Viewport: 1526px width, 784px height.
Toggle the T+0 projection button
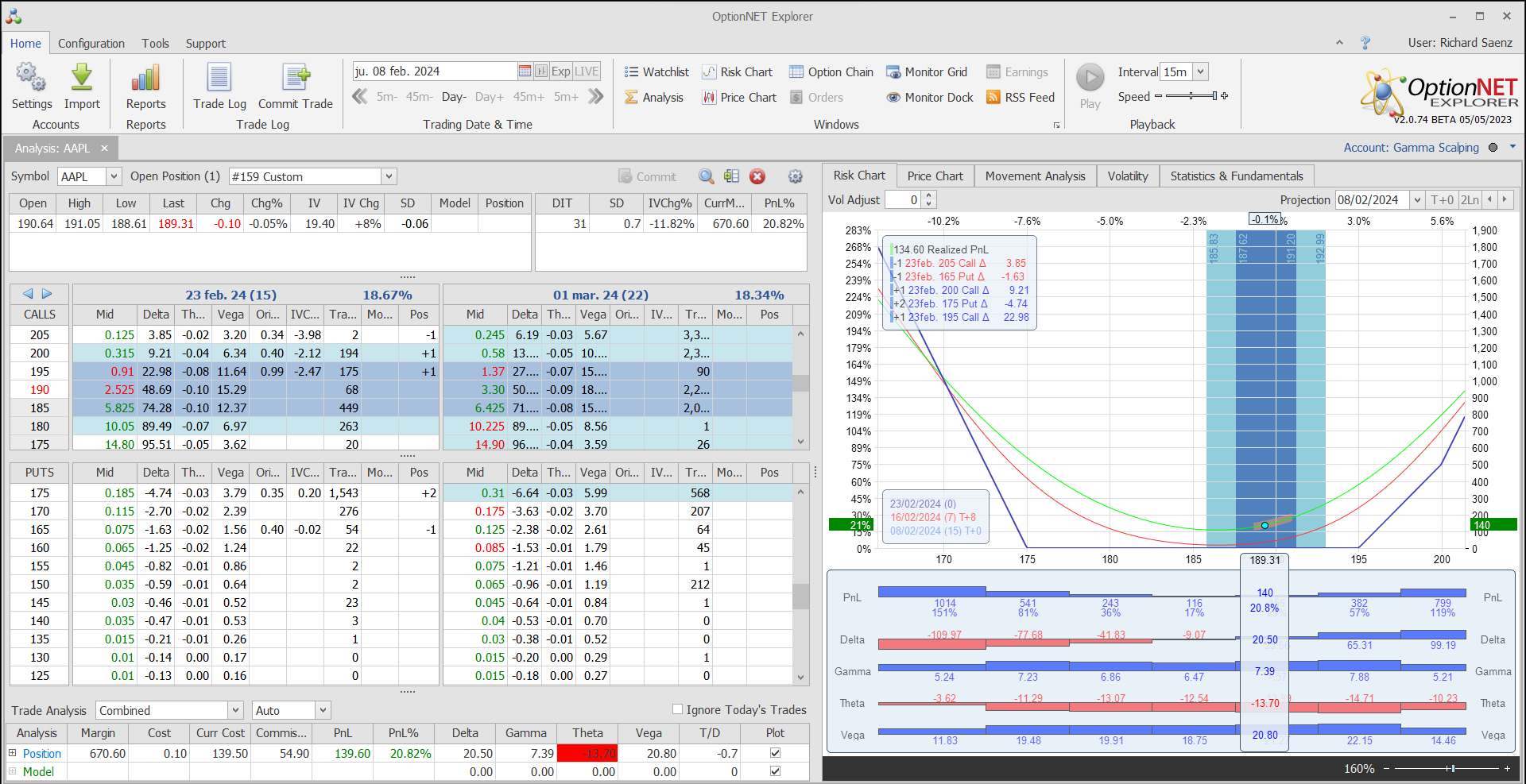tap(1442, 200)
